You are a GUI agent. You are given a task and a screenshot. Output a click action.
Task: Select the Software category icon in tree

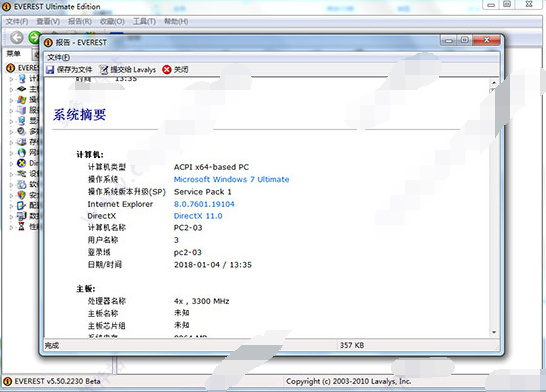(22, 184)
